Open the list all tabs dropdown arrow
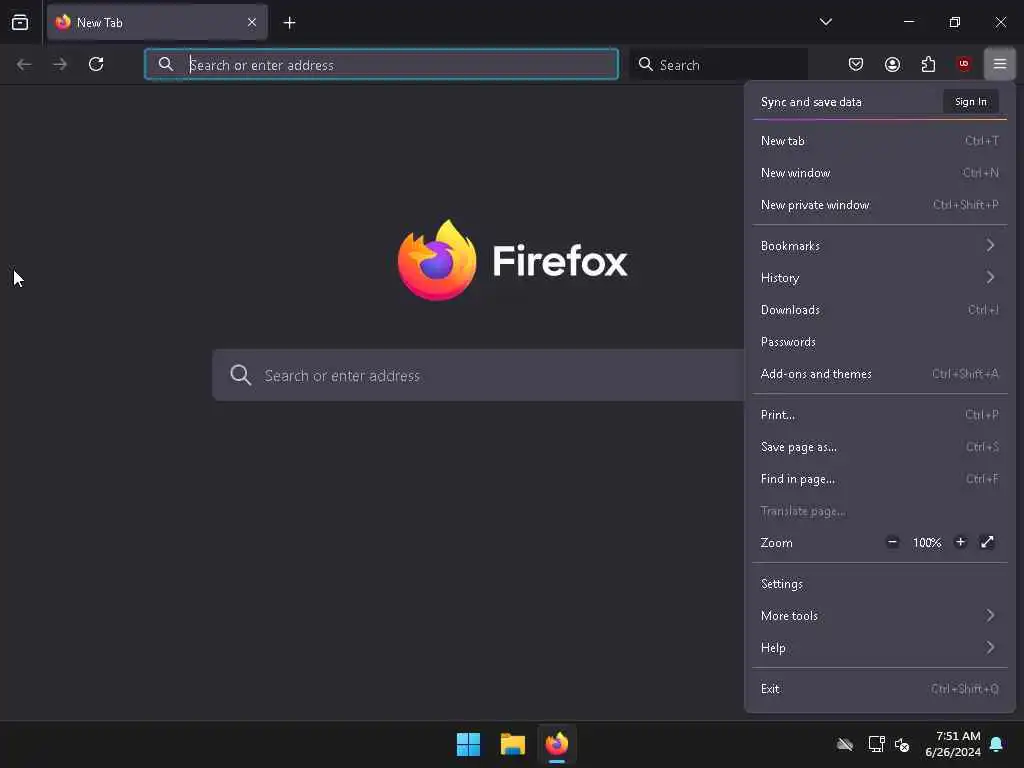 coord(825,22)
